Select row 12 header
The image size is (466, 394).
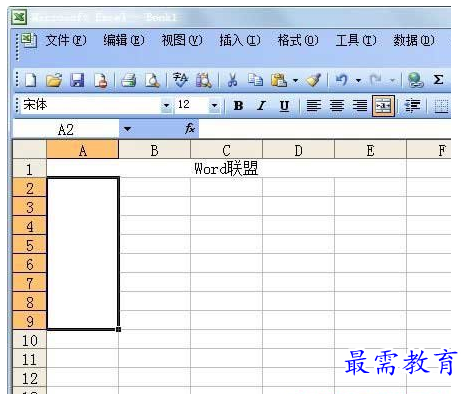coord(29,377)
